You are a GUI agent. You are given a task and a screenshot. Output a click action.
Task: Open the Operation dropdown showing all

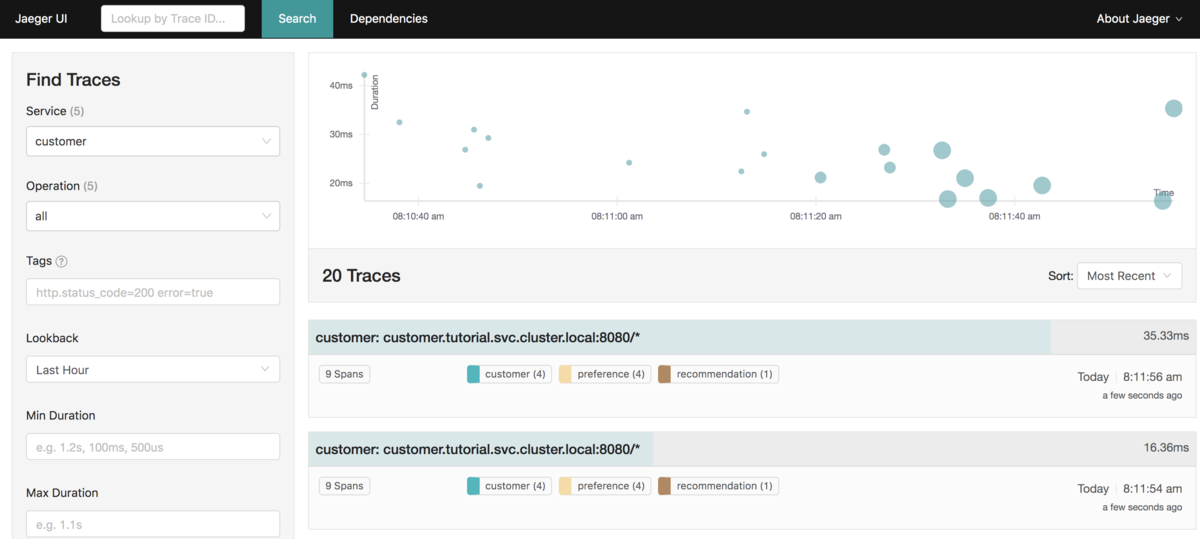[153, 216]
